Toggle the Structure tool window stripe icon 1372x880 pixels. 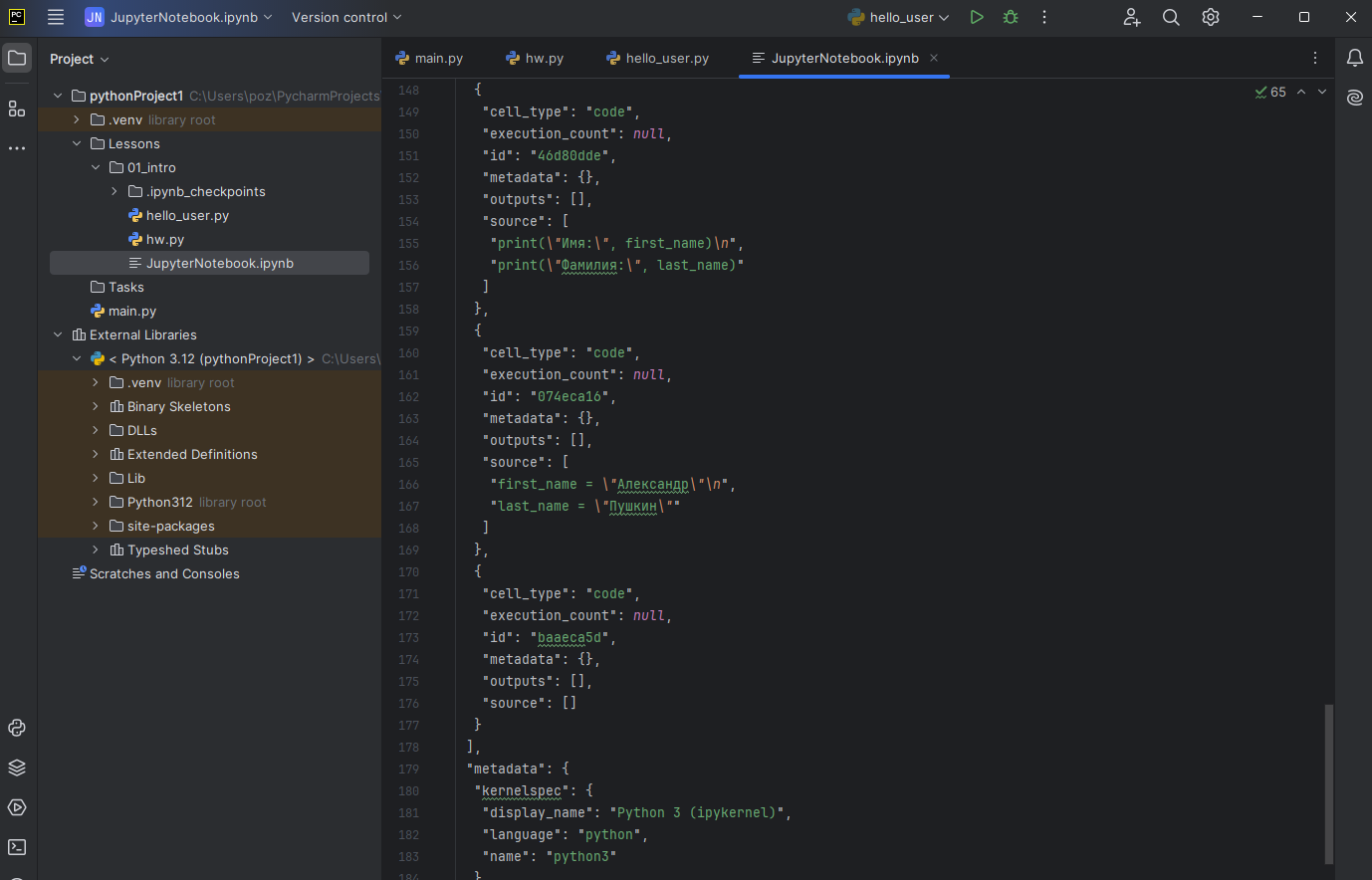[x=16, y=109]
